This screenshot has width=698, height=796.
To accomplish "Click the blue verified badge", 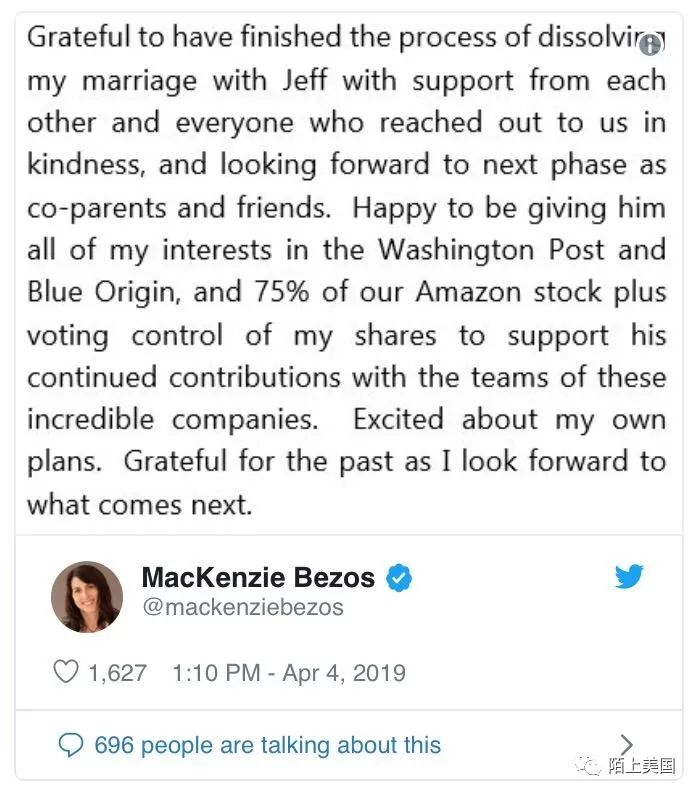I will pos(400,578).
